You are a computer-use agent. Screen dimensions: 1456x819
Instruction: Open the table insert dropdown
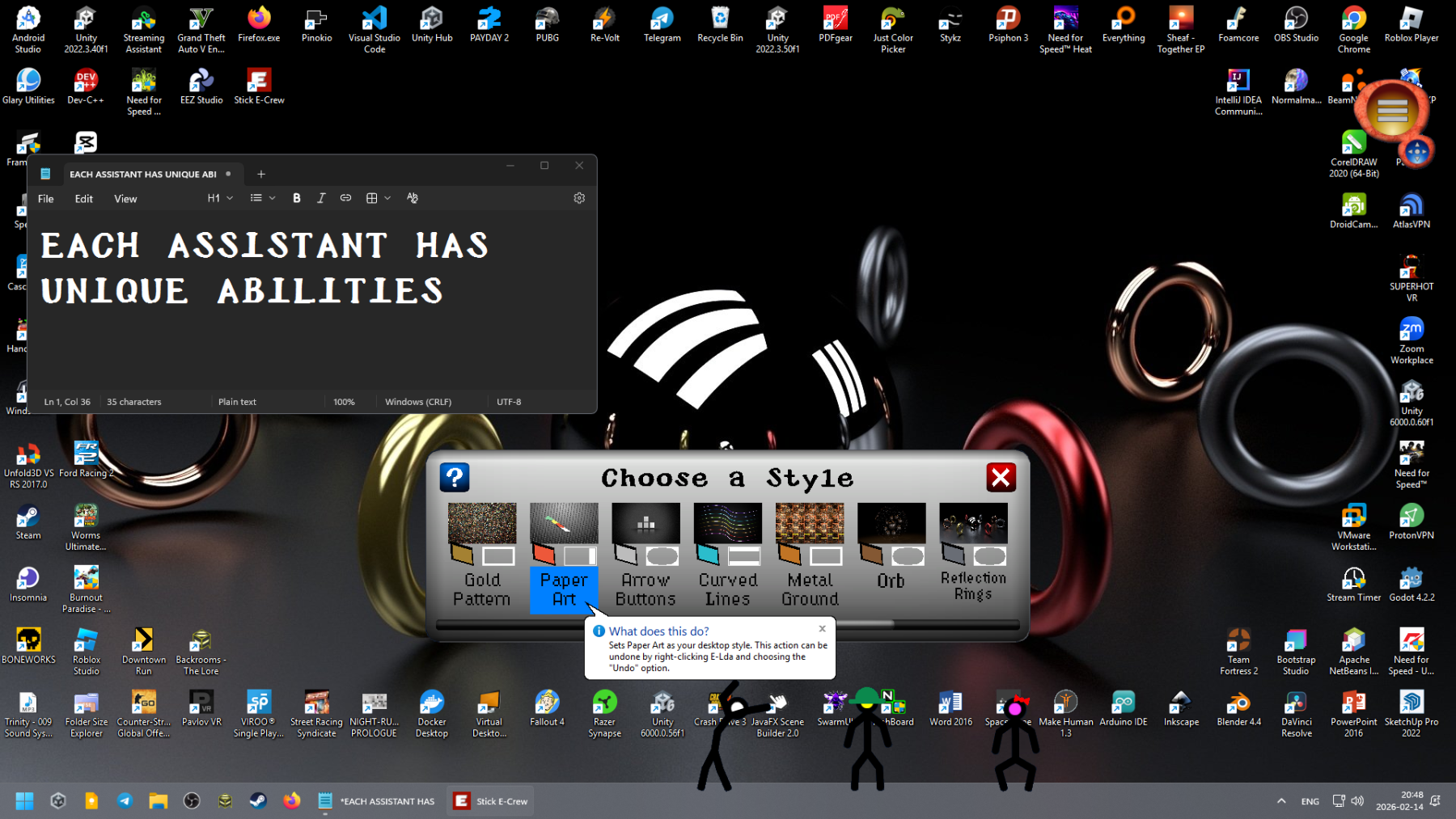(x=378, y=198)
